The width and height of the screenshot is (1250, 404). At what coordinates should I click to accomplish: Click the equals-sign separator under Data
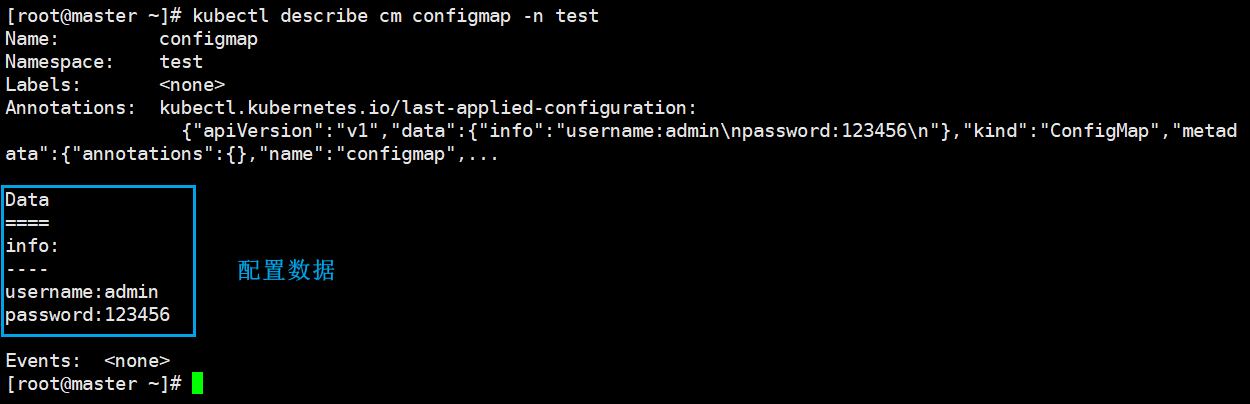coord(27,223)
